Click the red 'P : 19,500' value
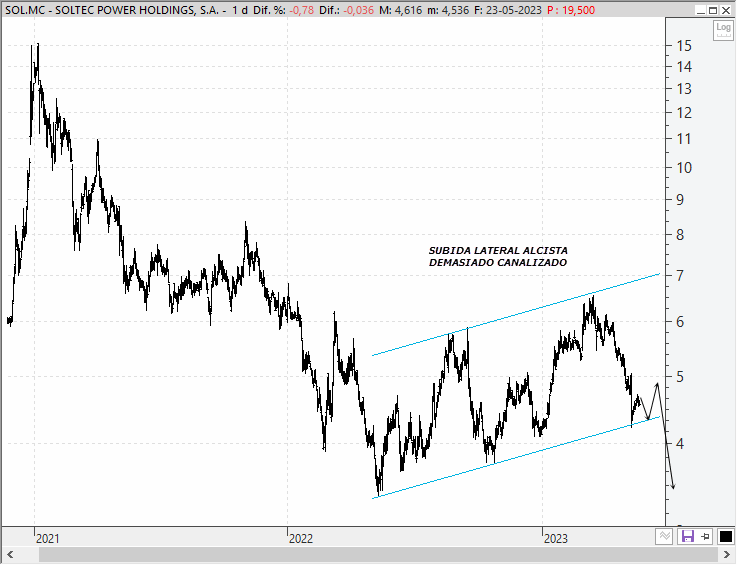 [571, 10]
